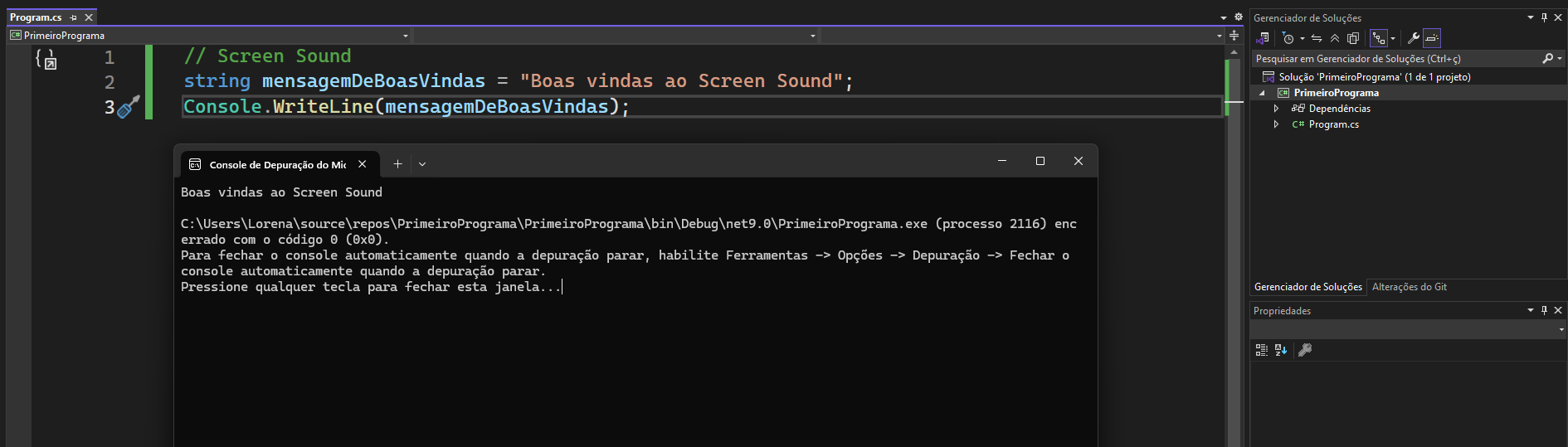Screen dimensions: 1568x447
Task: Click the code structure icon beside line 1
Action: pos(46,59)
